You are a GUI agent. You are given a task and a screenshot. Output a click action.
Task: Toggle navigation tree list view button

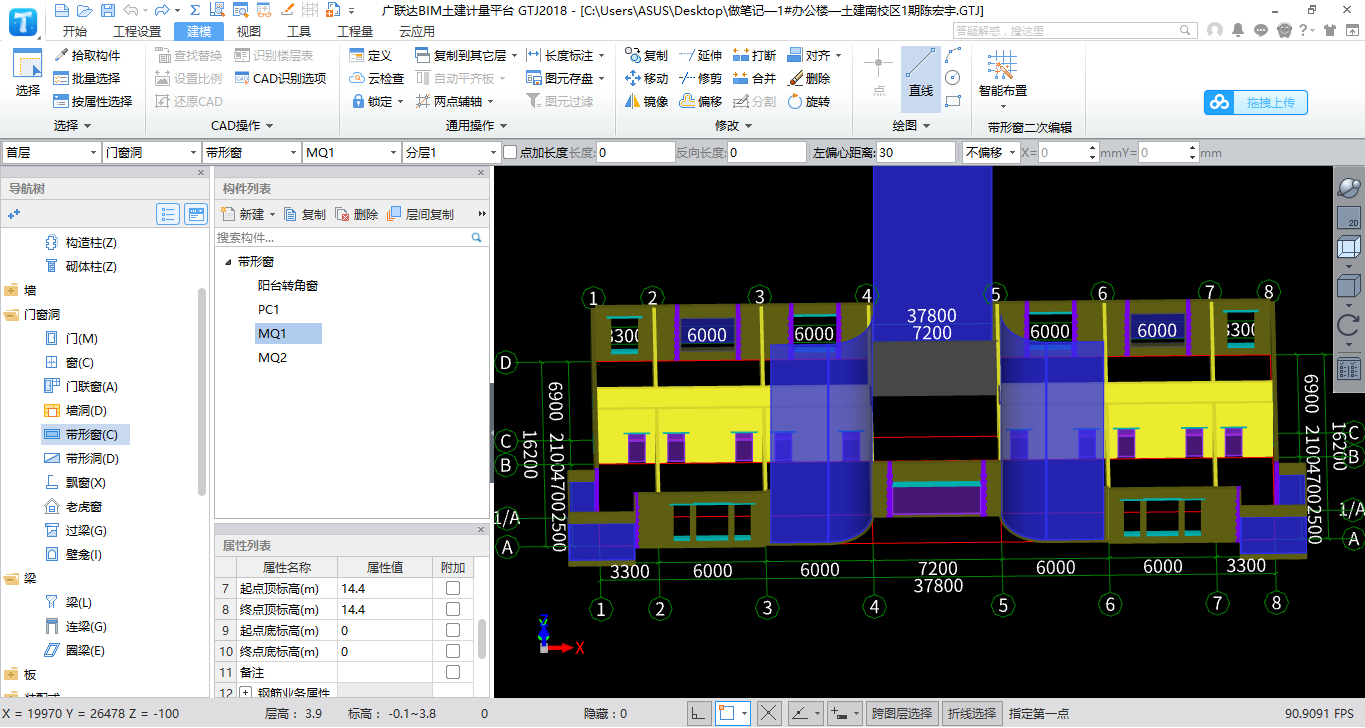(x=168, y=214)
